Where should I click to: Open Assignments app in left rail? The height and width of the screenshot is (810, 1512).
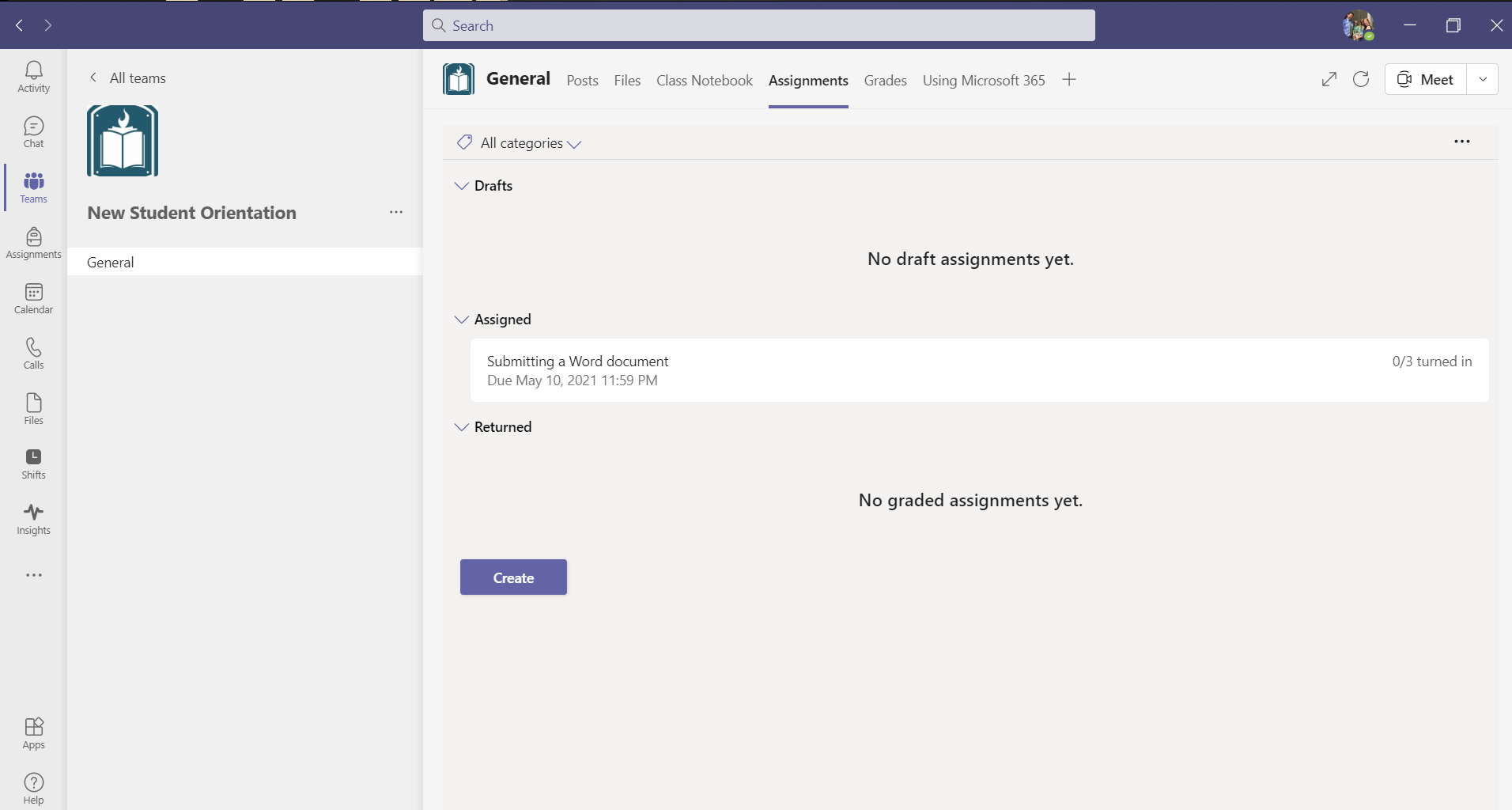[33, 243]
